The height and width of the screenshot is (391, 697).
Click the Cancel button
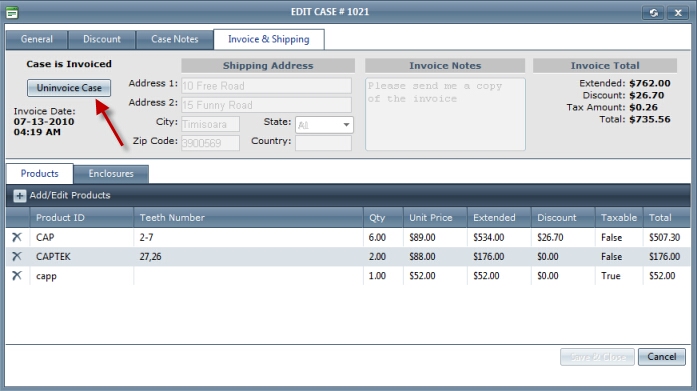point(661,357)
